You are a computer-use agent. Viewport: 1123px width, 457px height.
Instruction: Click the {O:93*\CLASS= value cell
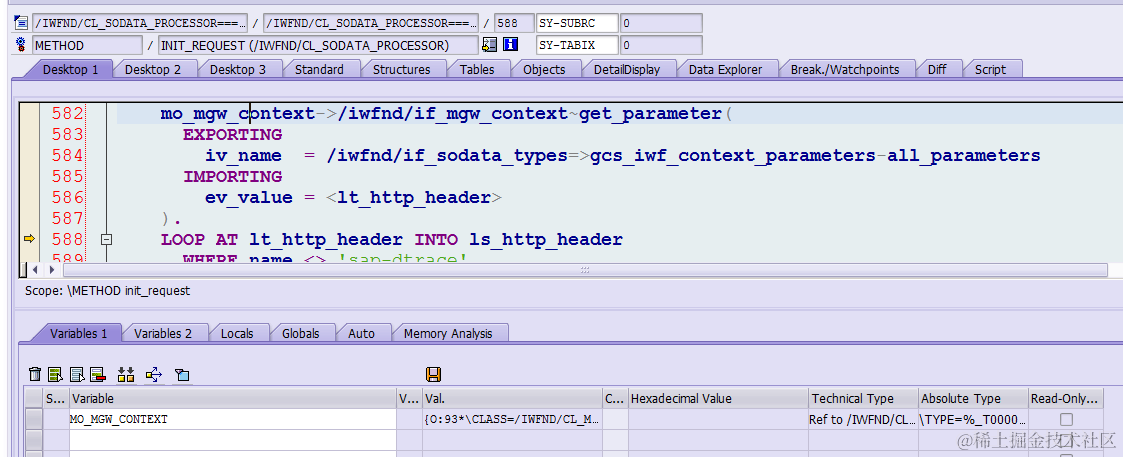pos(512,419)
